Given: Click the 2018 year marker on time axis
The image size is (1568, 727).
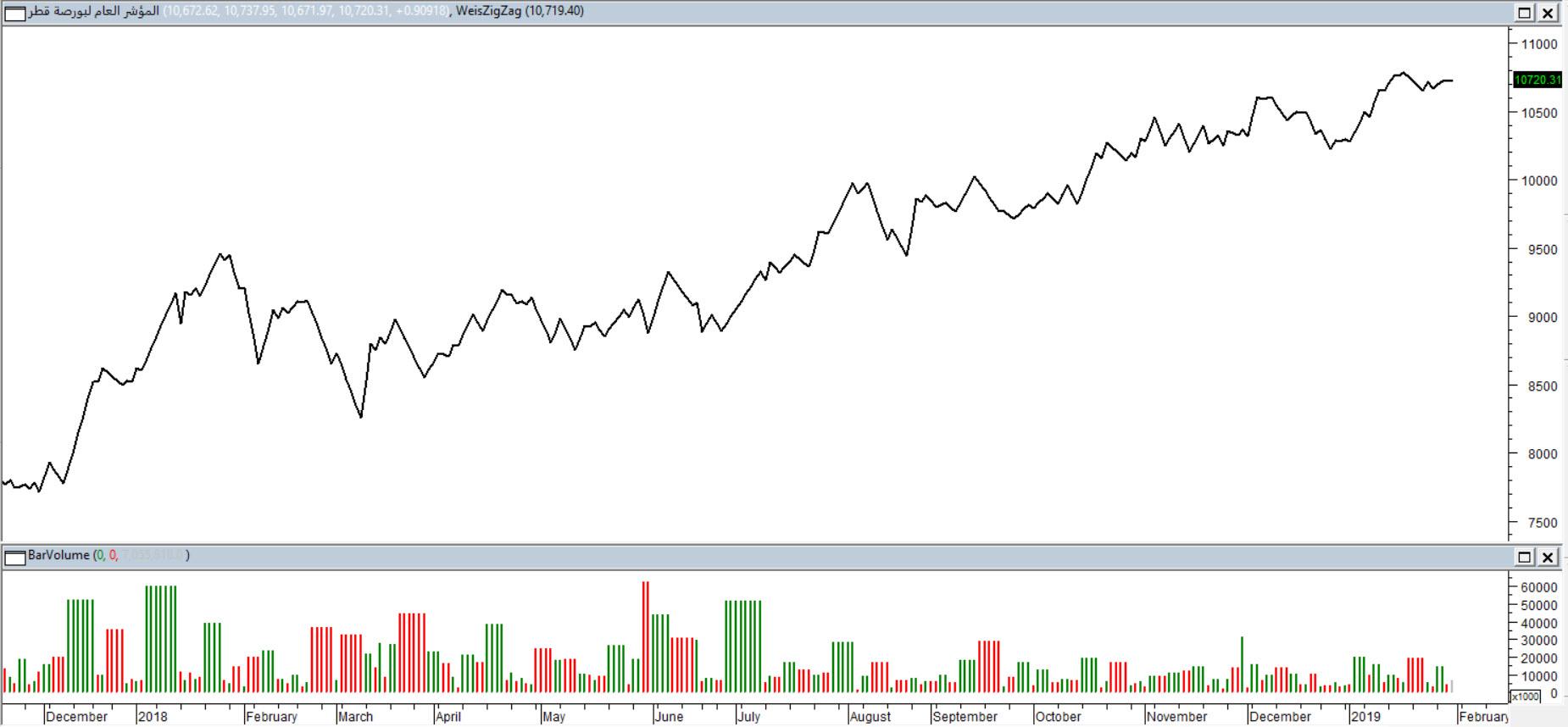Looking at the screenshot, I should 153,716.
